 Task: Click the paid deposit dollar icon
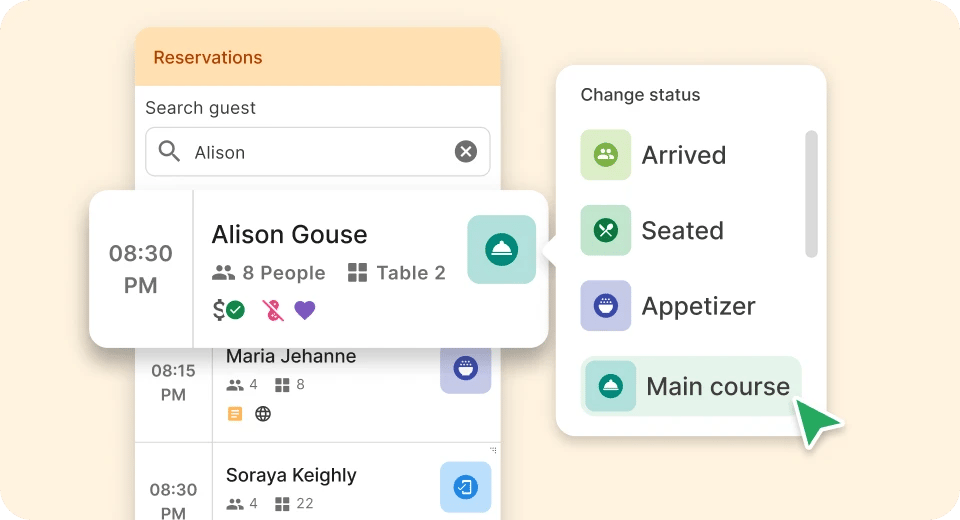point(228,310)
